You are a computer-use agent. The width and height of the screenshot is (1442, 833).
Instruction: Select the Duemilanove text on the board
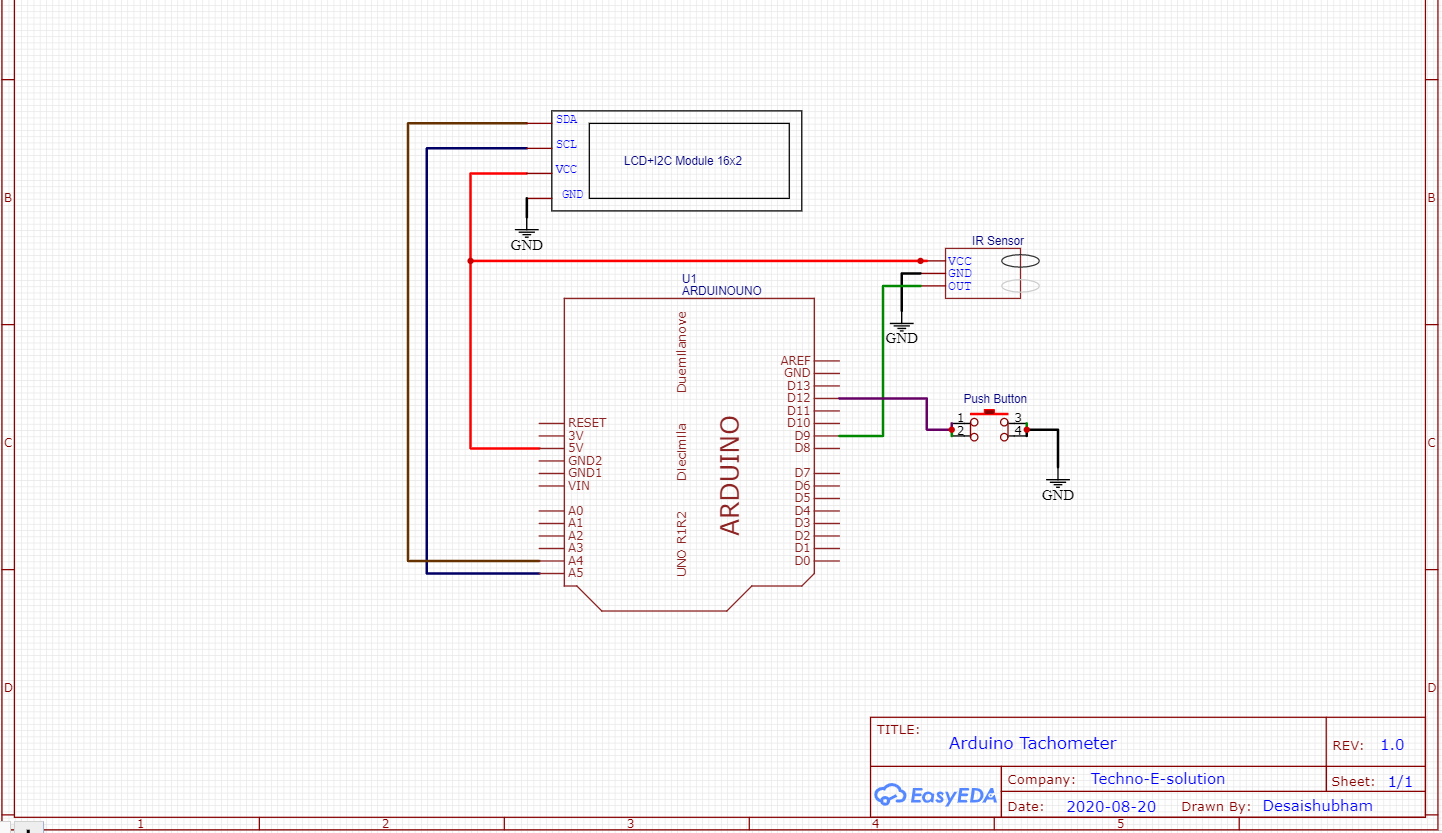pos(682,351)
